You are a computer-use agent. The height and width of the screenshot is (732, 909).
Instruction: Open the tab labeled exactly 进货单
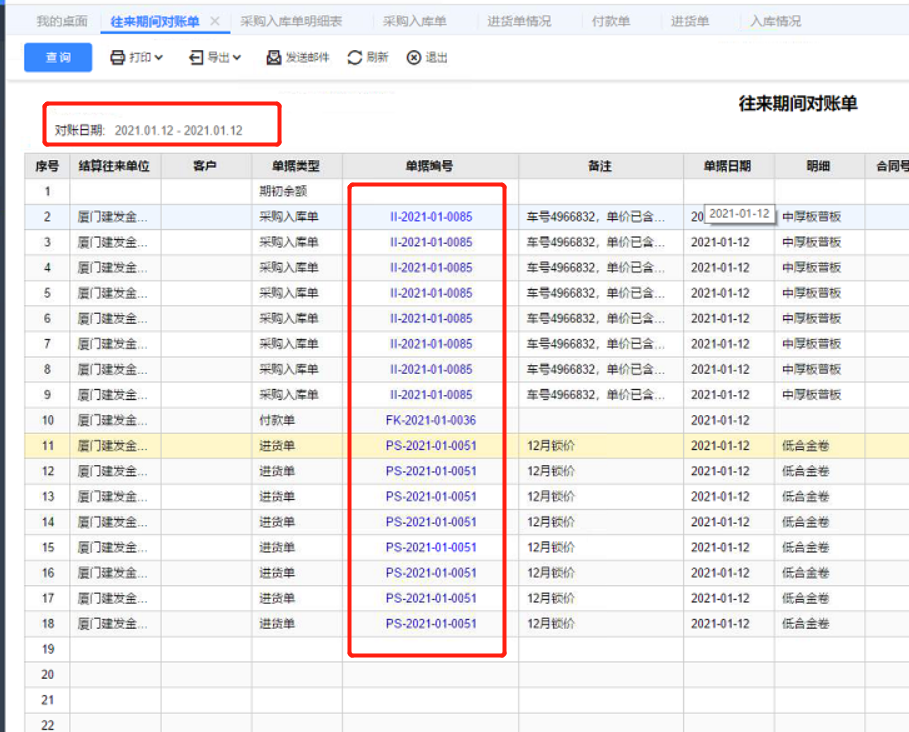(690, 21)
